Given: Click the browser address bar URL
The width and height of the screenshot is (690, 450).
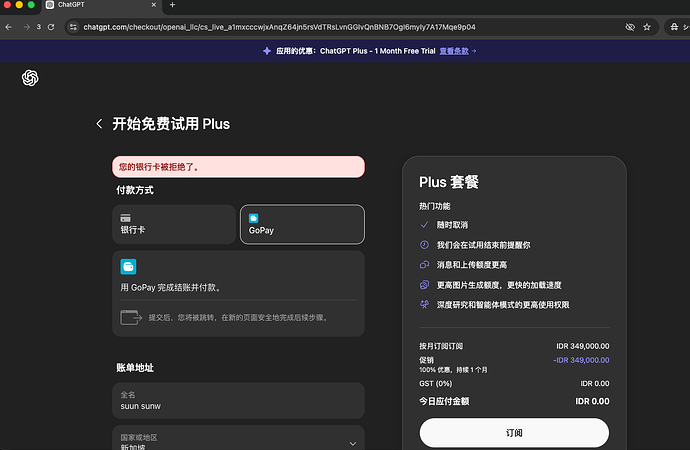Looking at the screenshot, I should [x=279, y=27].
